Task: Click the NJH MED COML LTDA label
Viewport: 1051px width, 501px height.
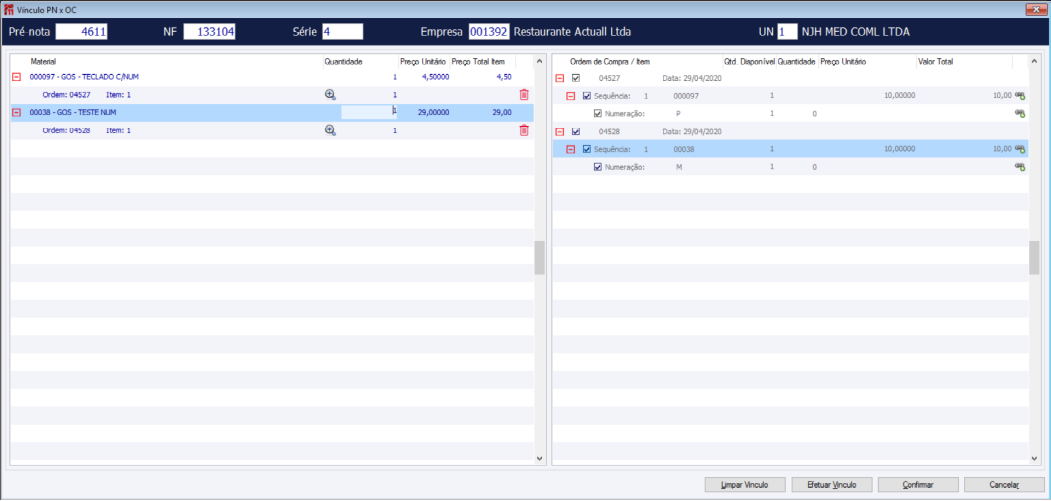Action: click(855, 32)
